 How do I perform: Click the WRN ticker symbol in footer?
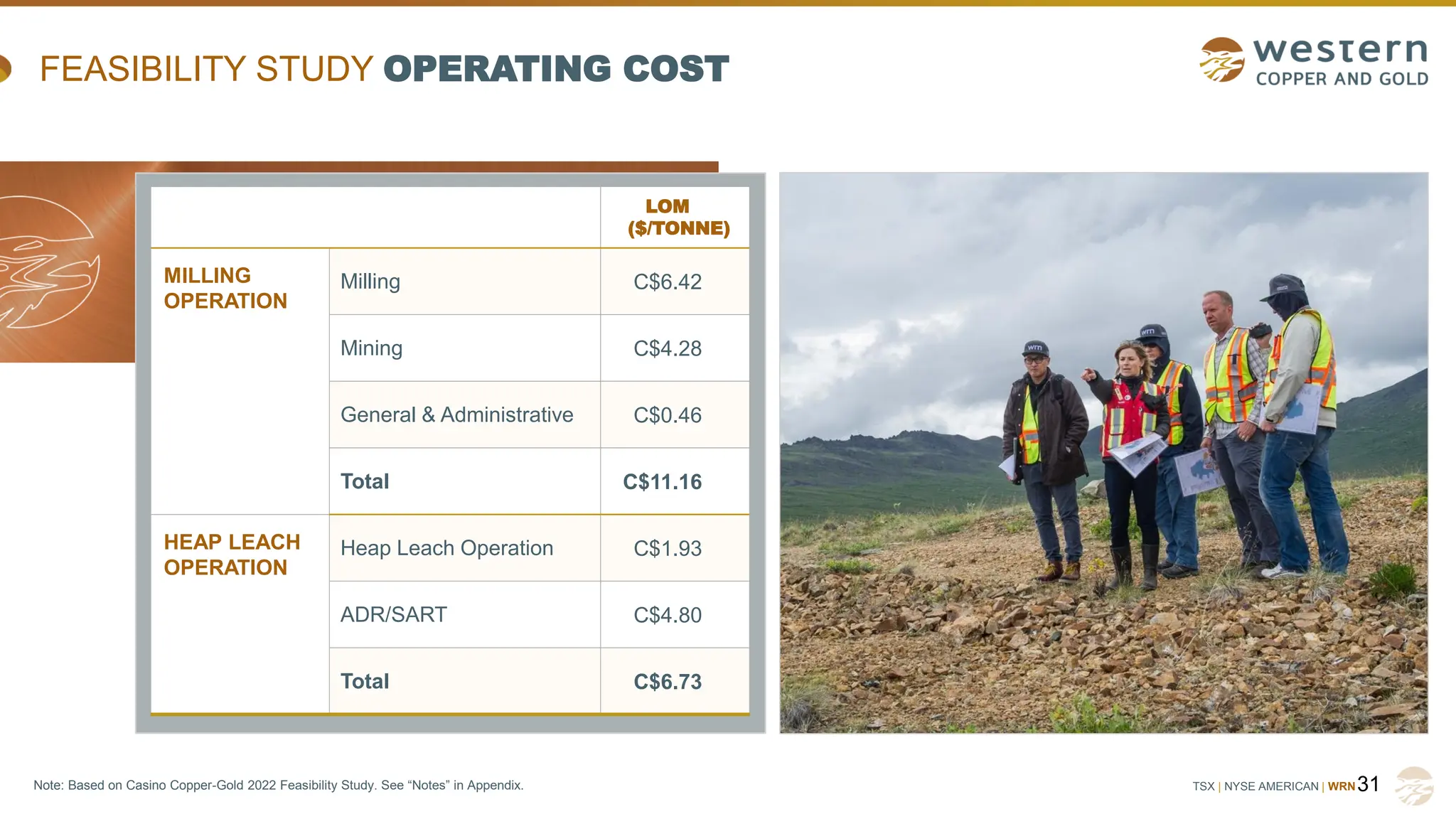pos(1341,786)
